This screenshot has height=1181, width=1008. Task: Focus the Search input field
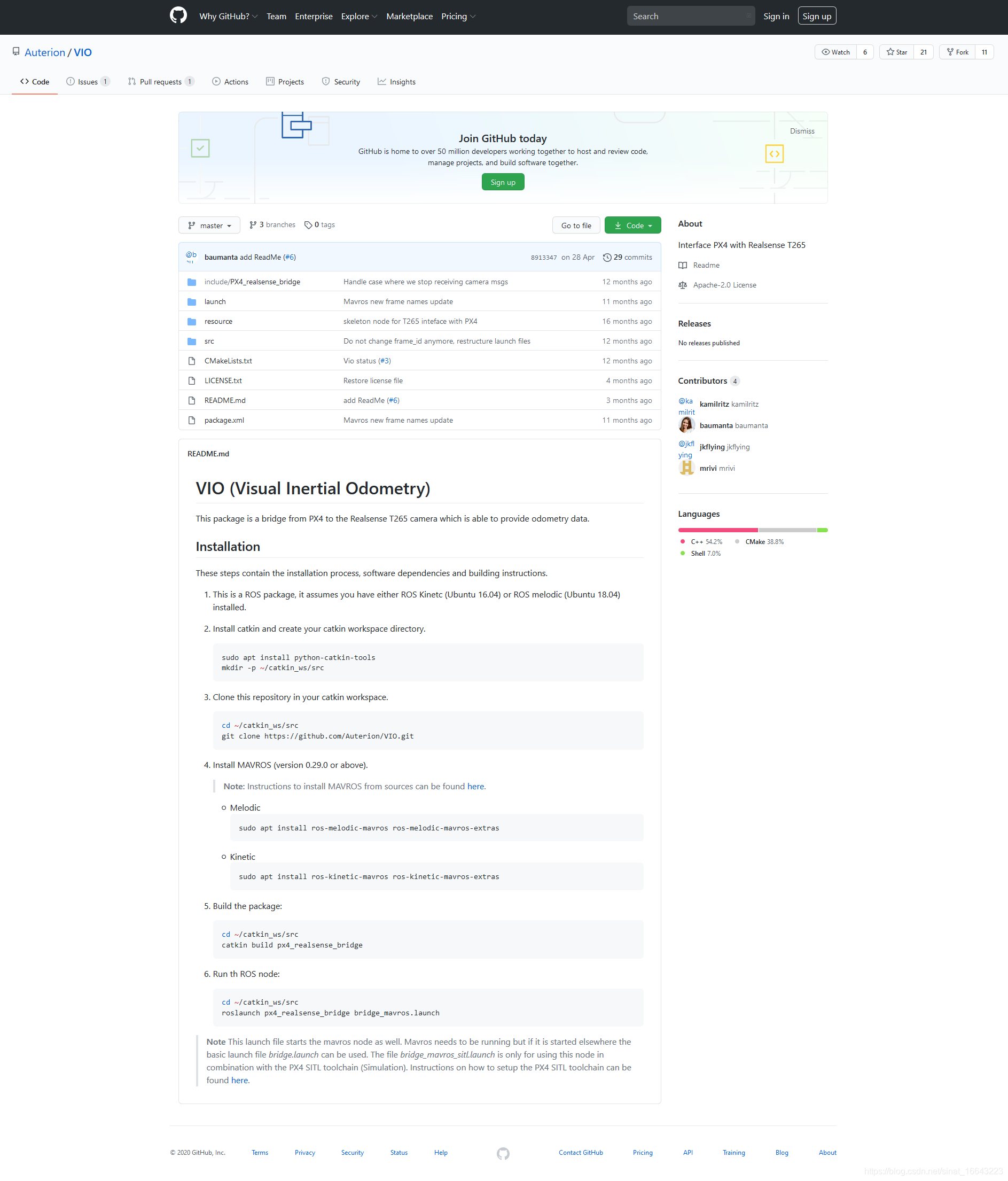(691, 16)
